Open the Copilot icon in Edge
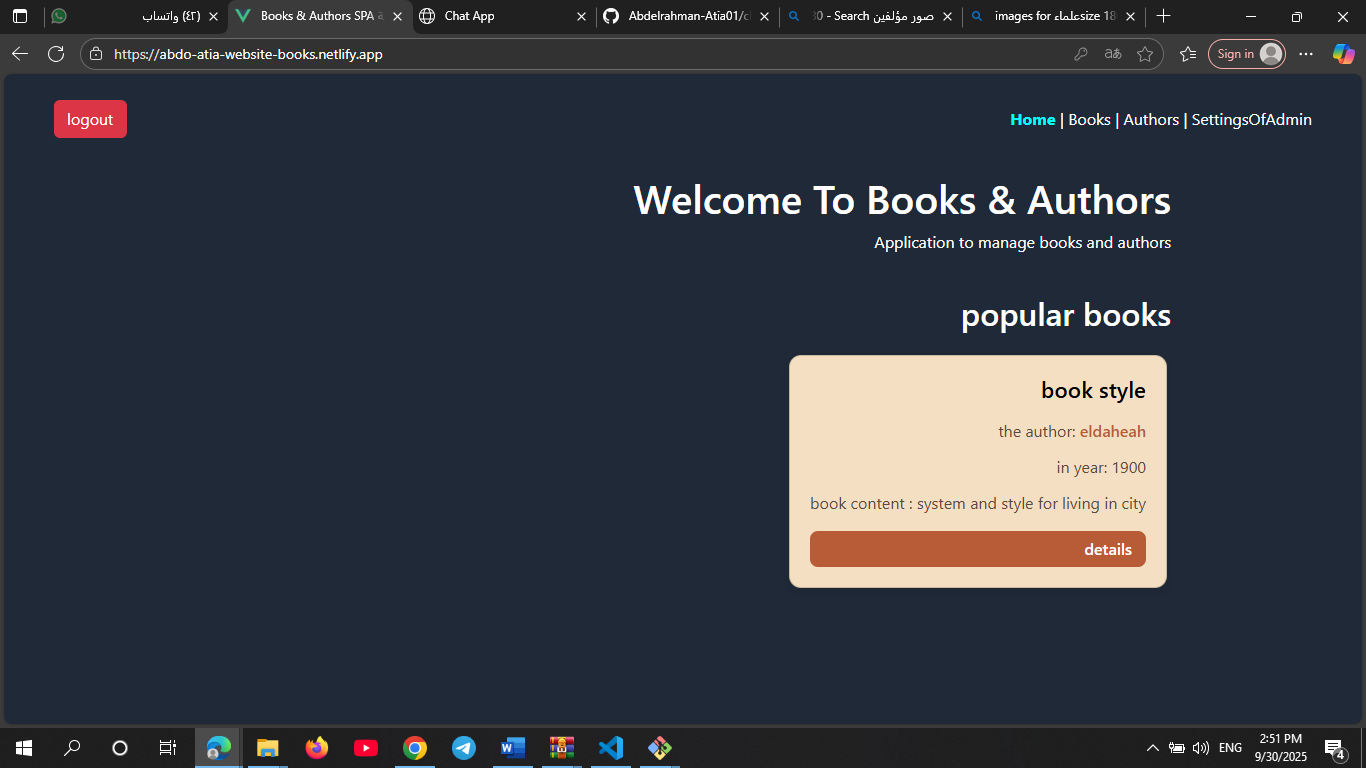Screen dimensions: 1366x768 pyautogui.click(x=1343, y=54)
